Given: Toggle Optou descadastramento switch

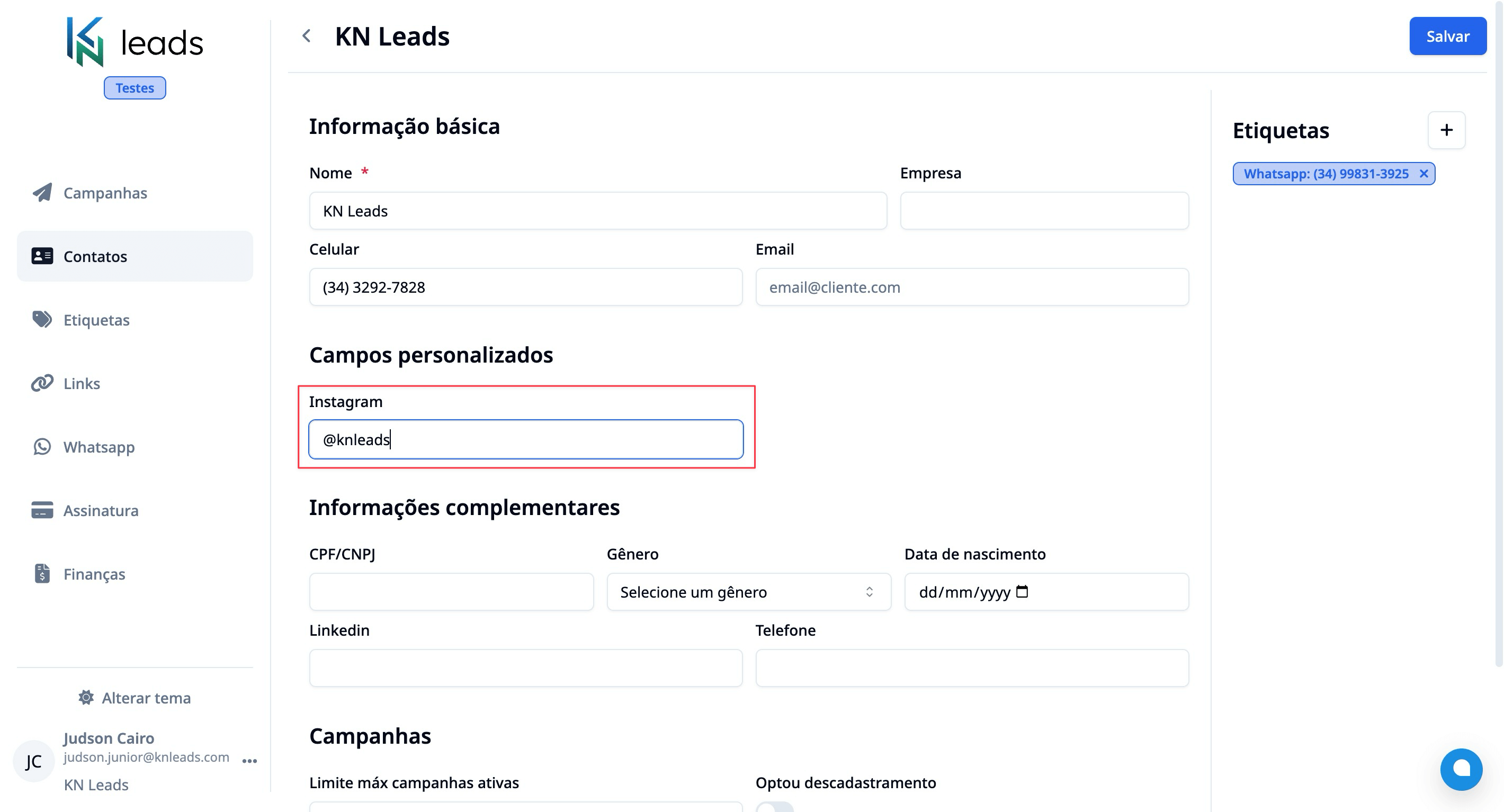Looking at the screenshot, I should [774, 807].
